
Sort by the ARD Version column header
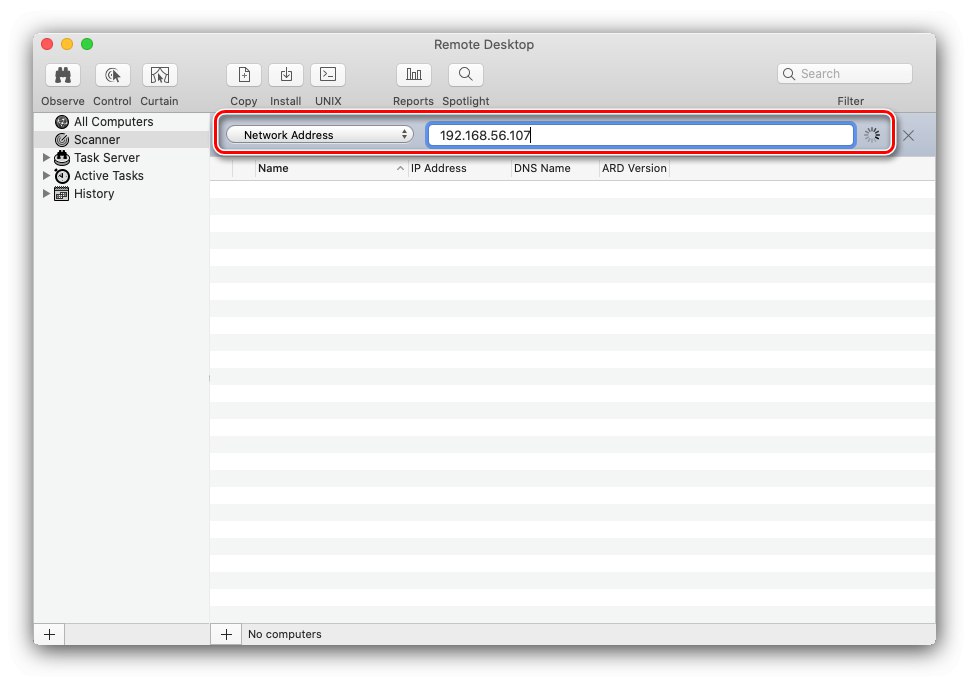pos(634,168)
